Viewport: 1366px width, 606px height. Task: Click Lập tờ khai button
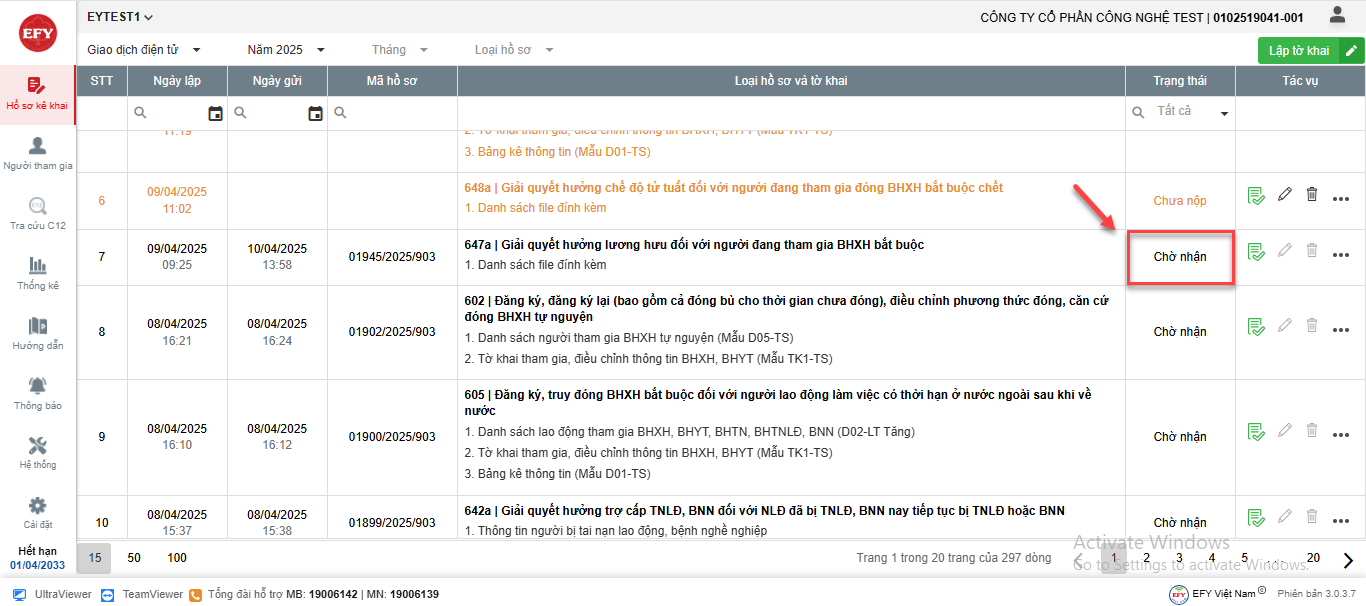[1300, 50]
